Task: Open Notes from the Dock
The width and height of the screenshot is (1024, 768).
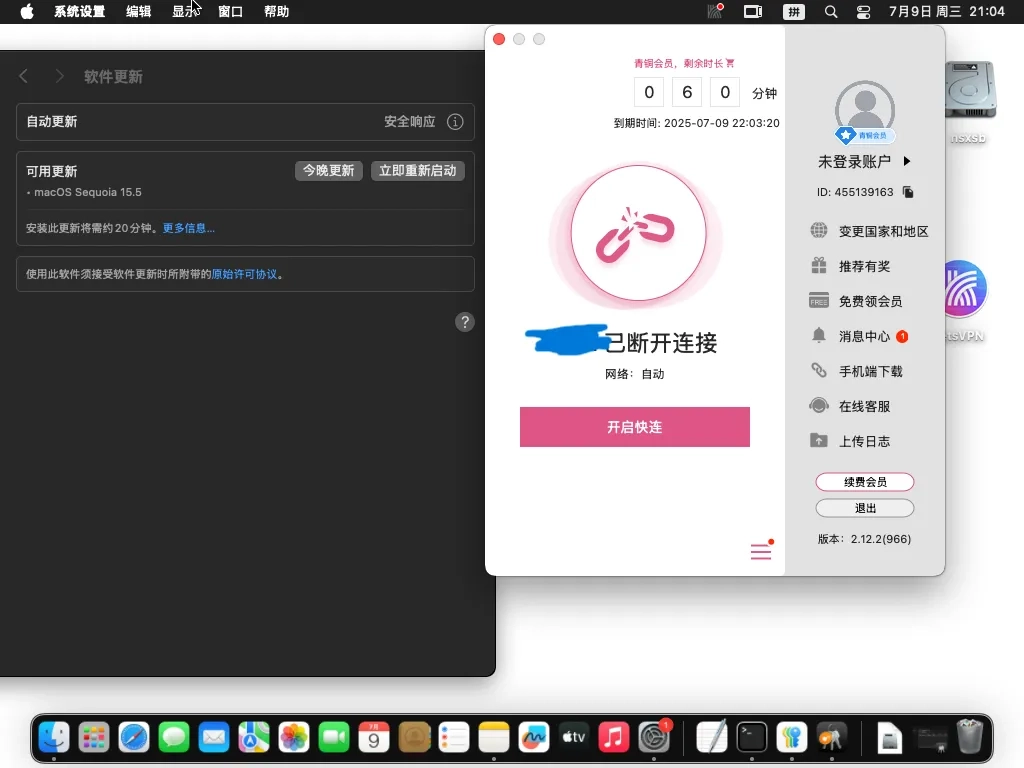Action: tap(494, 738)
